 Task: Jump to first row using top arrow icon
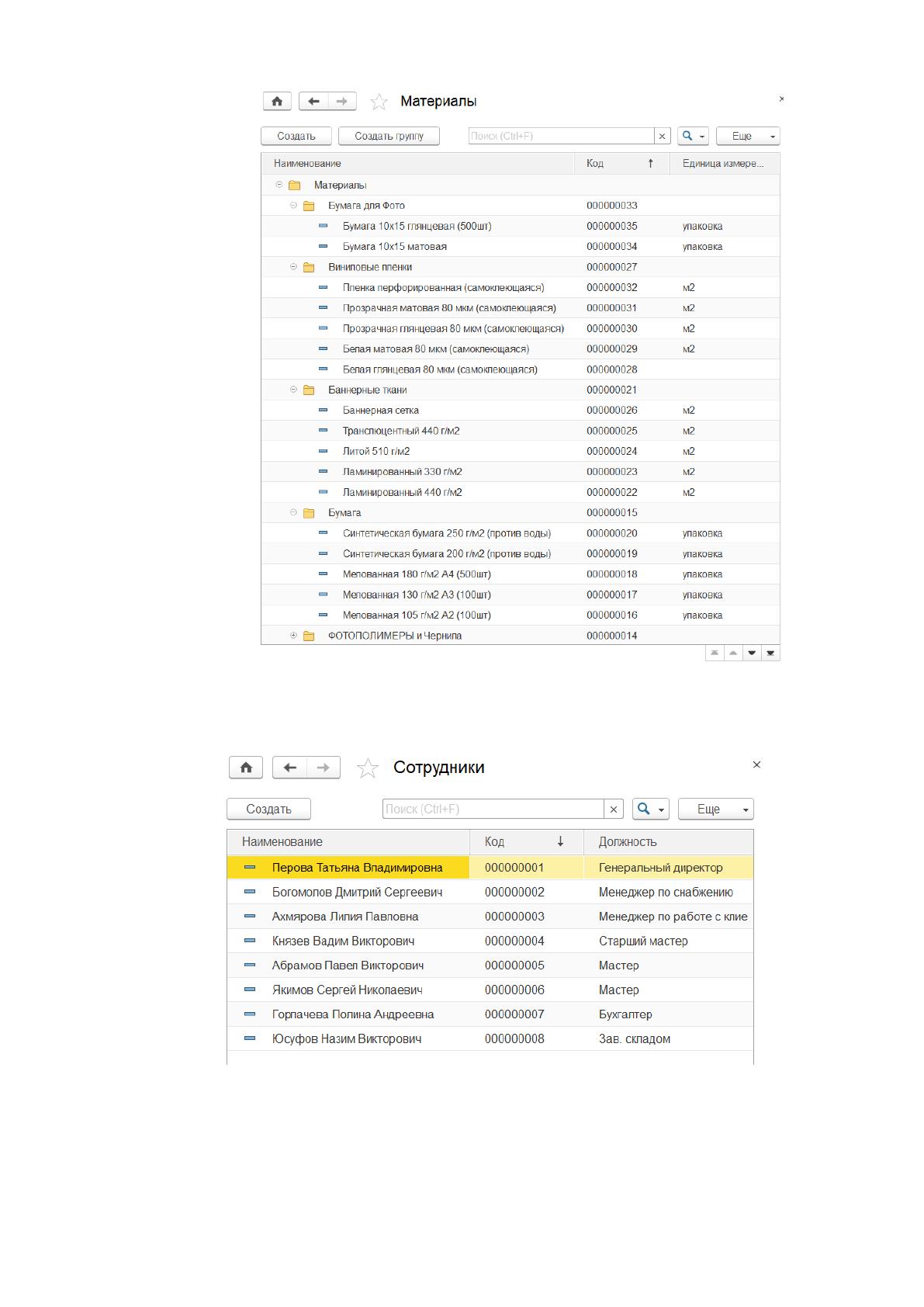[715, 653]
